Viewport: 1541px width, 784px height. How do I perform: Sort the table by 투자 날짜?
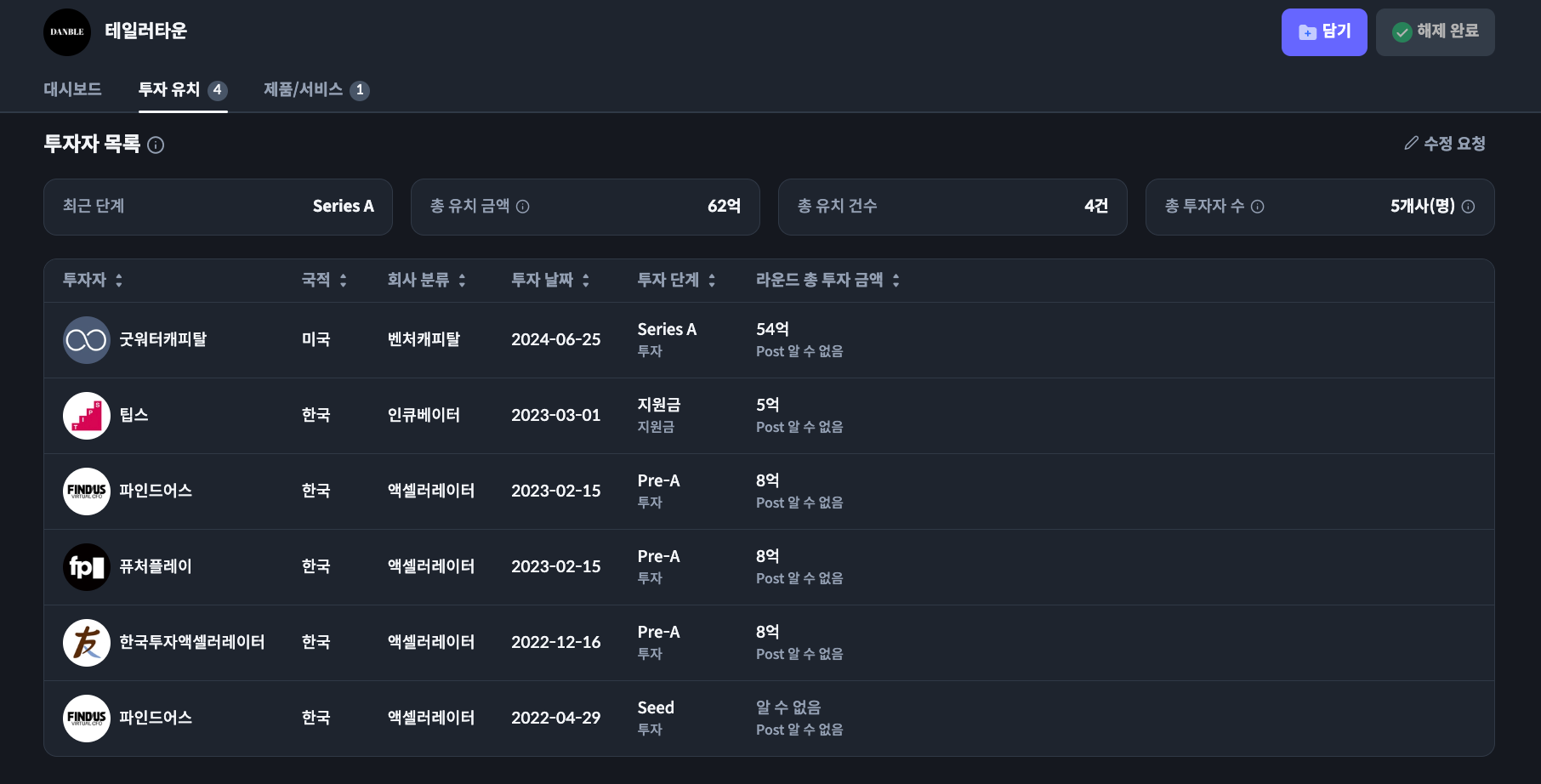550,281
